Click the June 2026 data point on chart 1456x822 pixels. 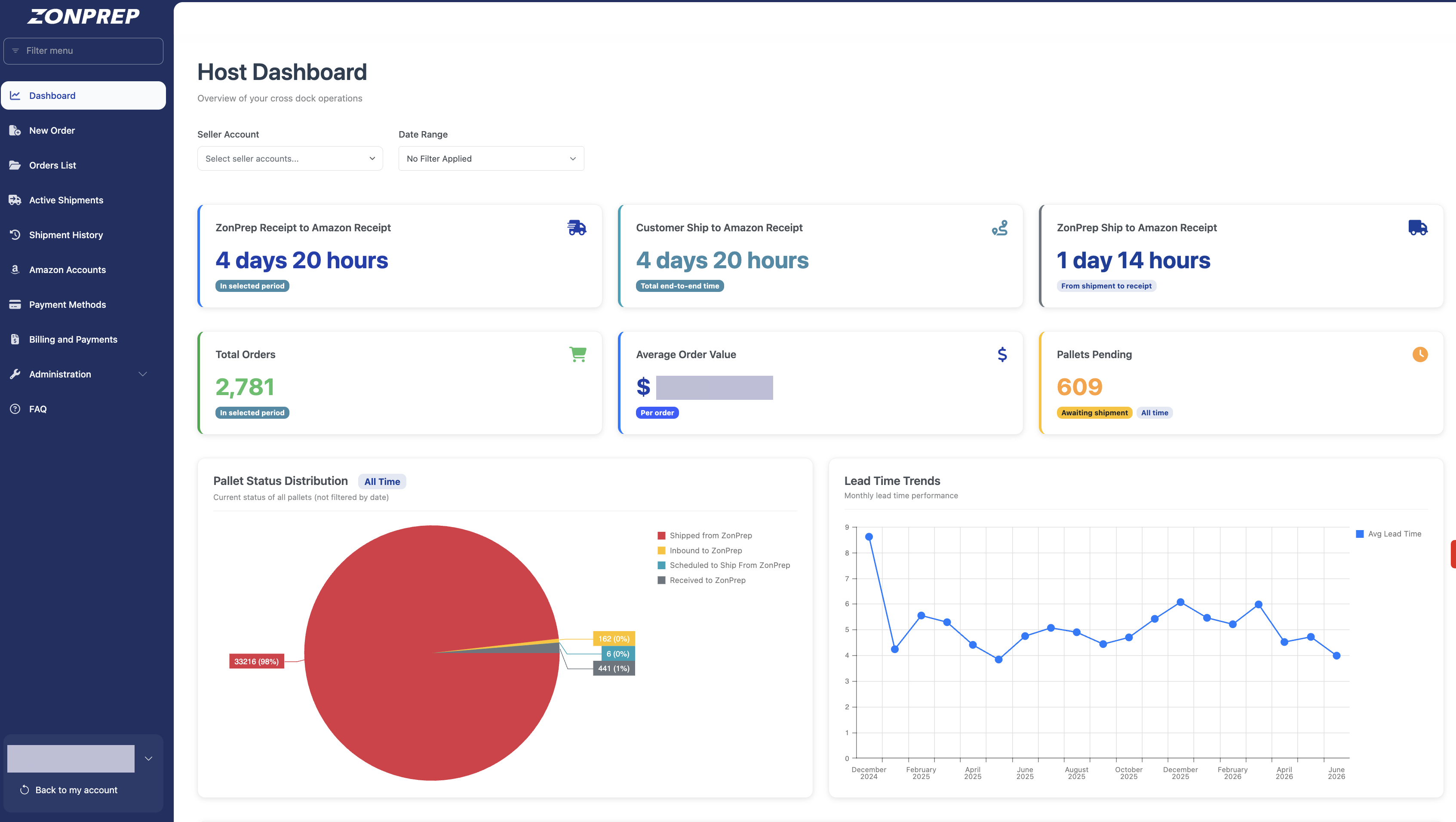[1336, 656]
